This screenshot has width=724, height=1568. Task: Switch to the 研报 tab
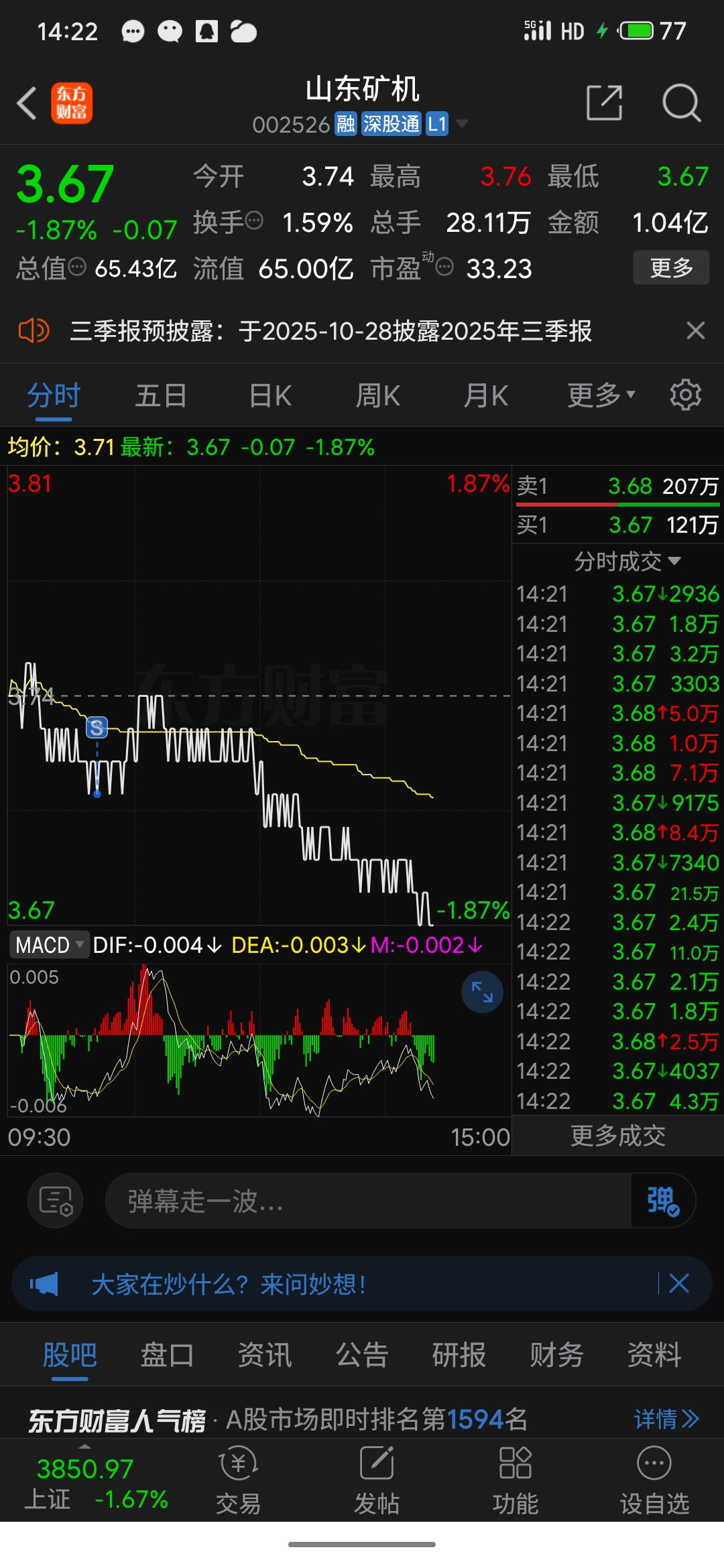click(459, 1355)
